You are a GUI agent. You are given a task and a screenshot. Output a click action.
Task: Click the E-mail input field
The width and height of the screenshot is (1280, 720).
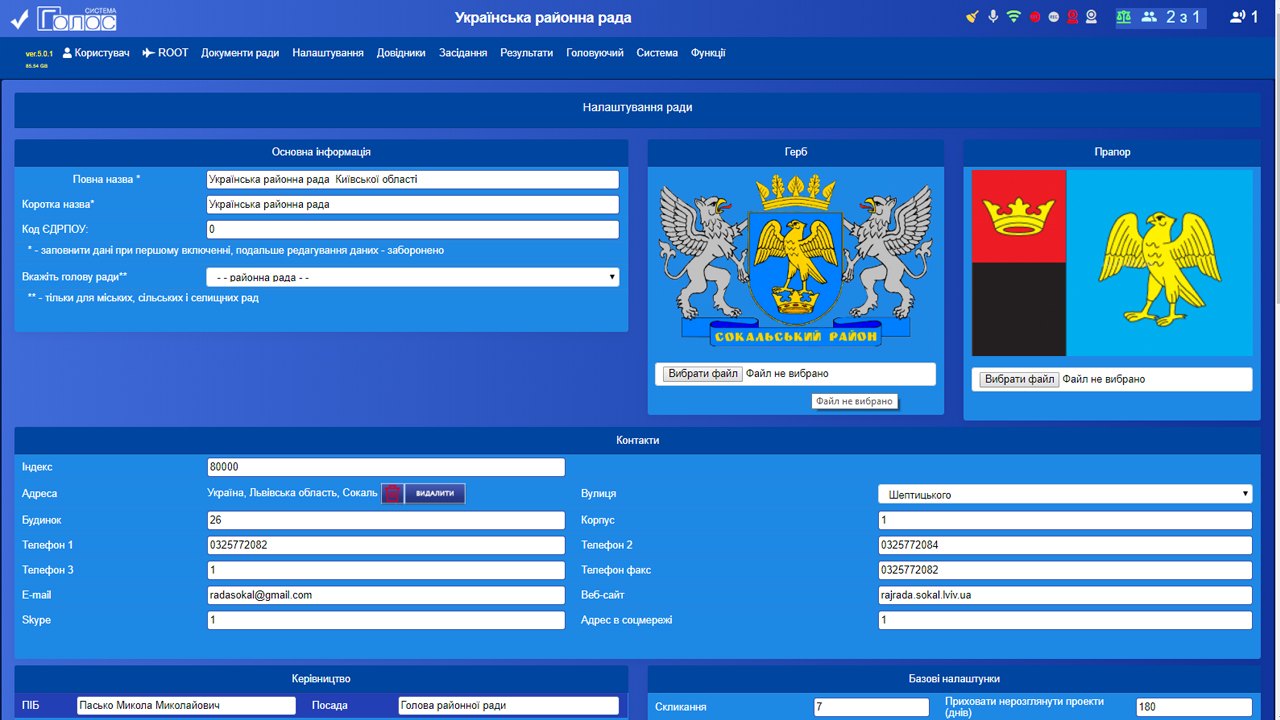(385, 595)
